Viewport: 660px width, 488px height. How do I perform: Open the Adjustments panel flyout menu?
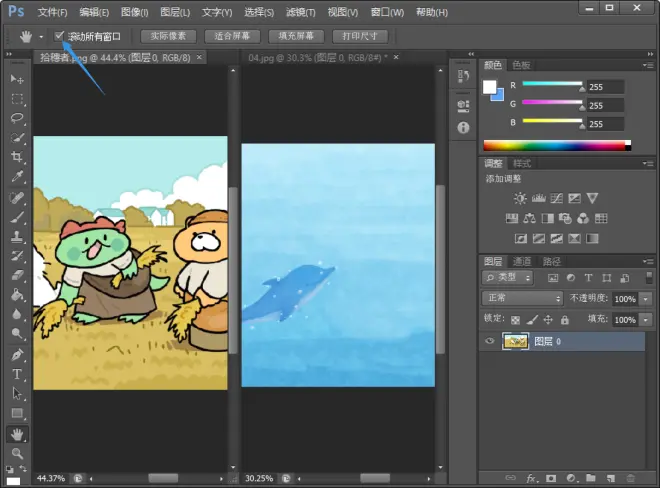tap(648, 163)
